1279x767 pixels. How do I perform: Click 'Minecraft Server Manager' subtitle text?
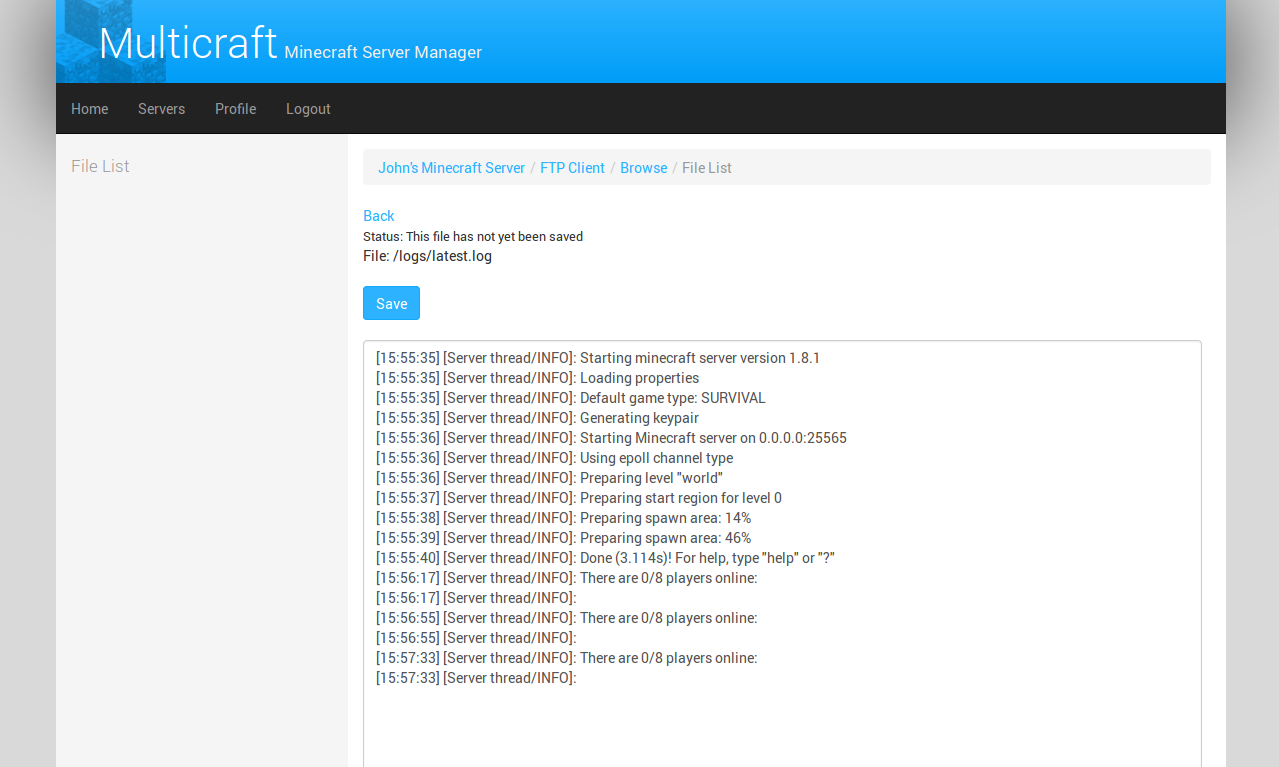point(383,52)
